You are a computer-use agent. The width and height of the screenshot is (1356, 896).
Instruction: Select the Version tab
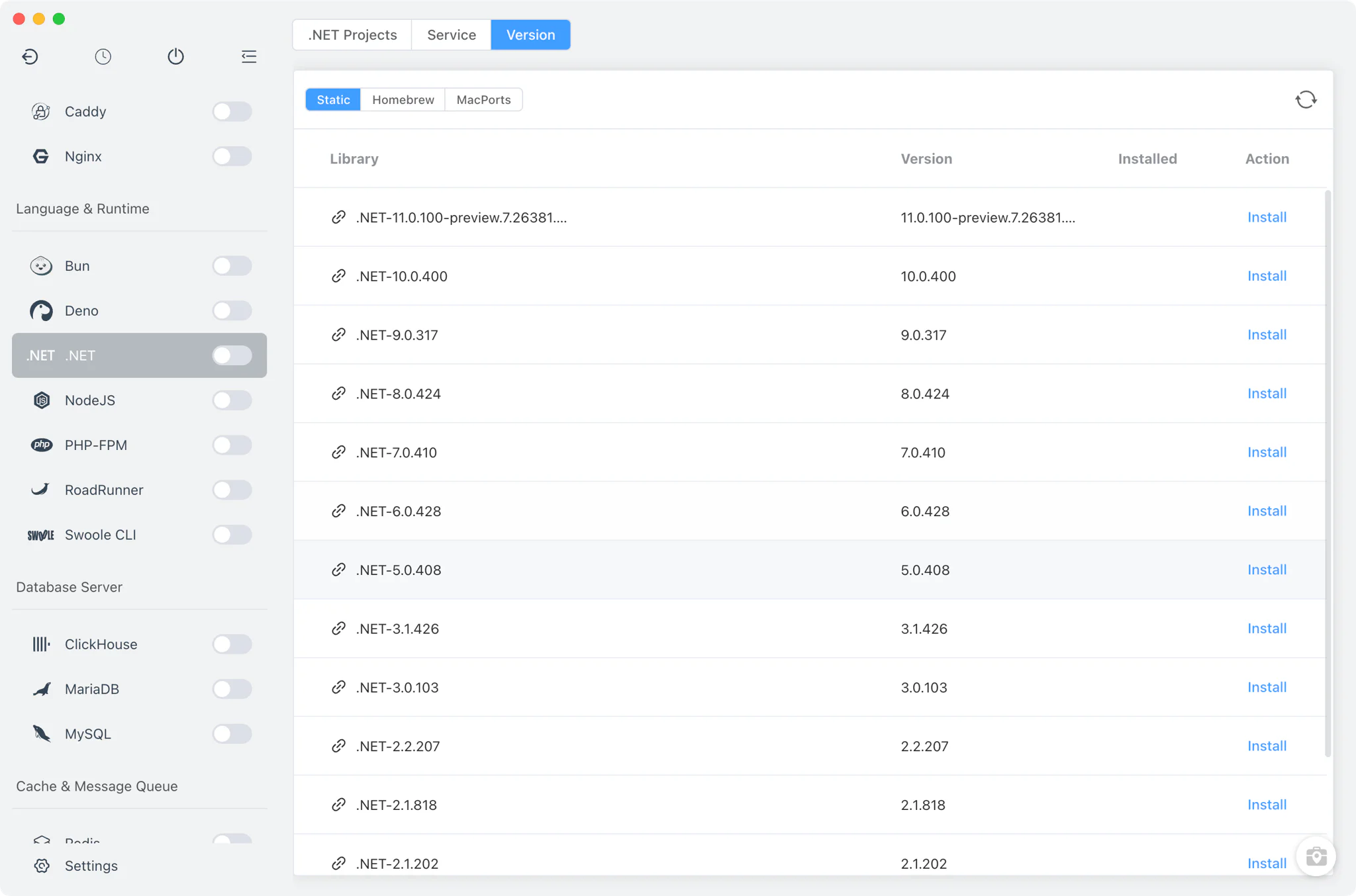(x=530, y=34)
